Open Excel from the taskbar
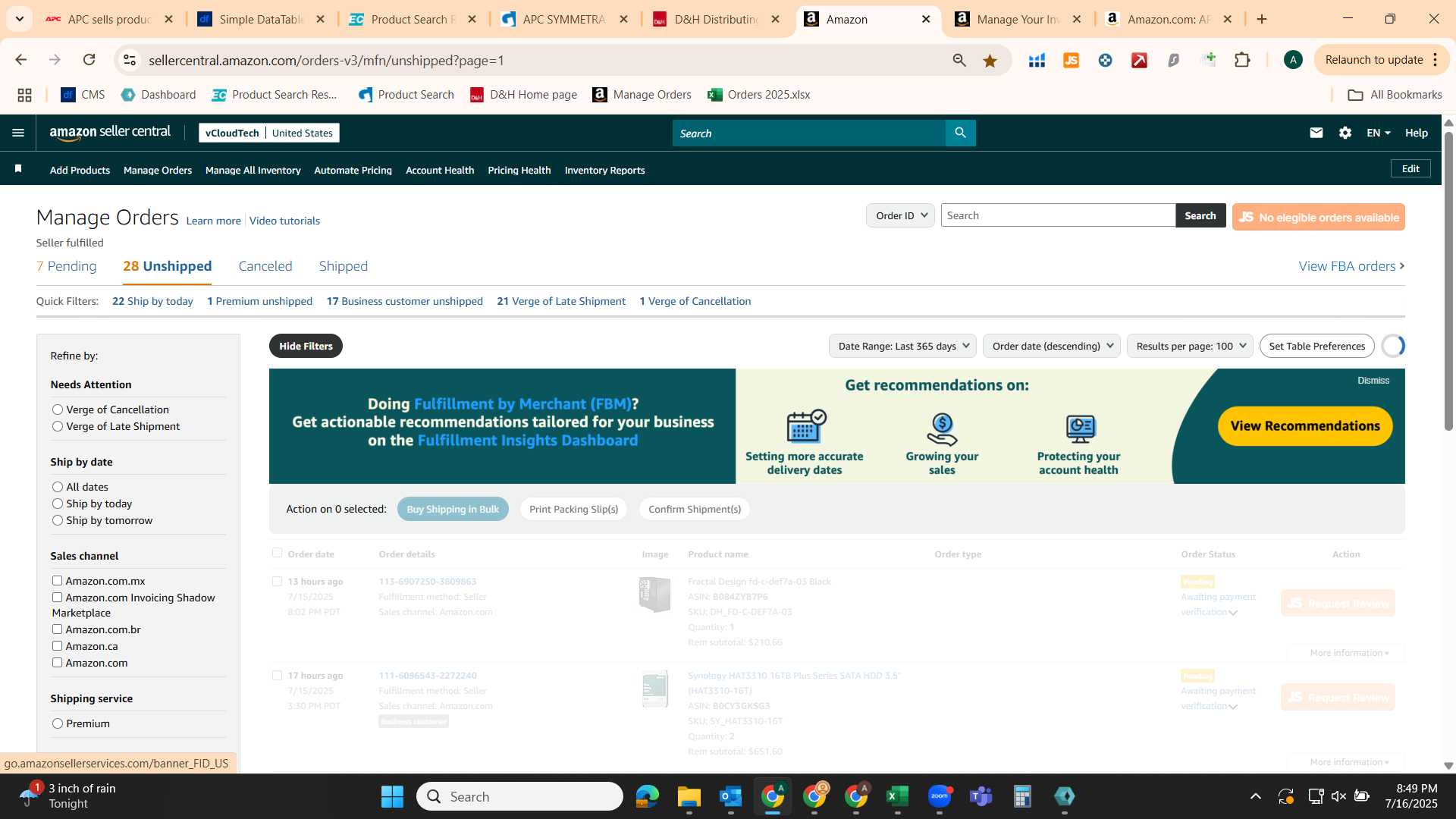Screen dimensions: 1456x819 click(897, 796)
